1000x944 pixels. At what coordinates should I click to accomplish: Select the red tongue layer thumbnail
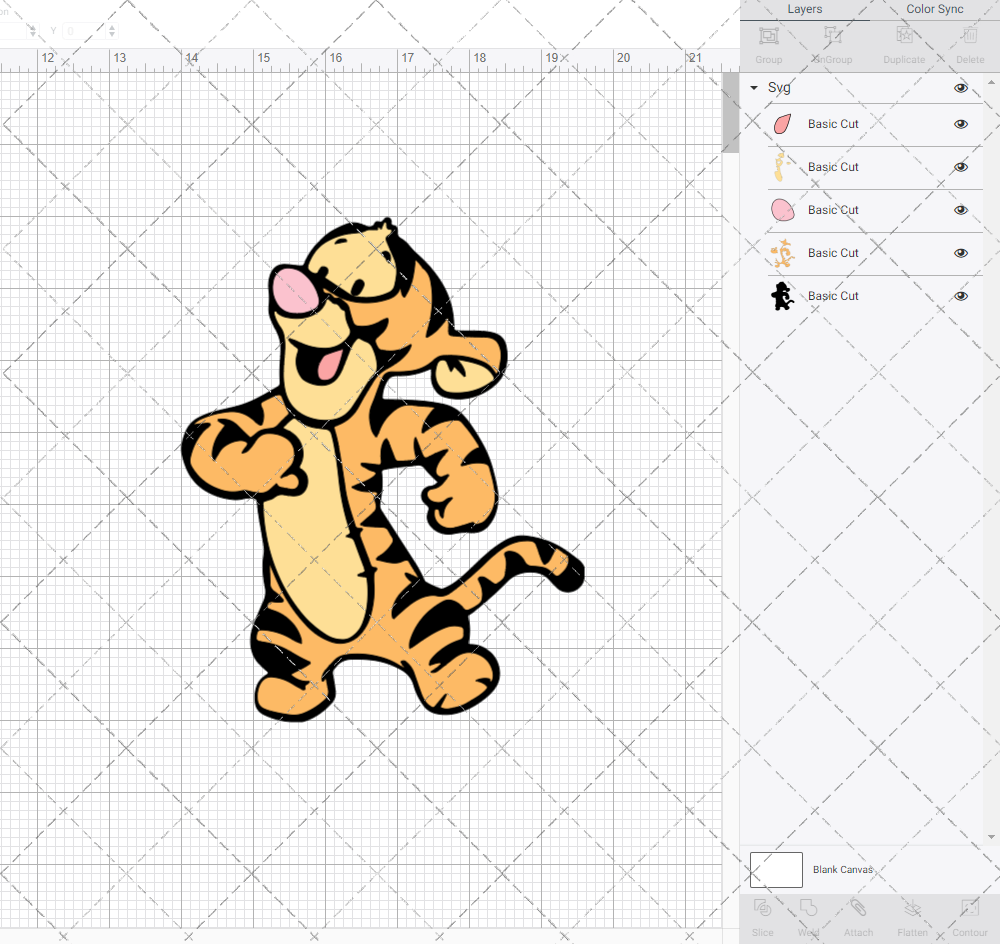[783, 124]
